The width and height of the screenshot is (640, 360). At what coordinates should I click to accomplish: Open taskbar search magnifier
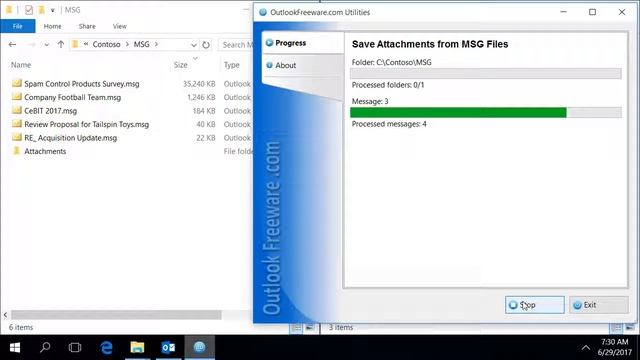point(45,347)
